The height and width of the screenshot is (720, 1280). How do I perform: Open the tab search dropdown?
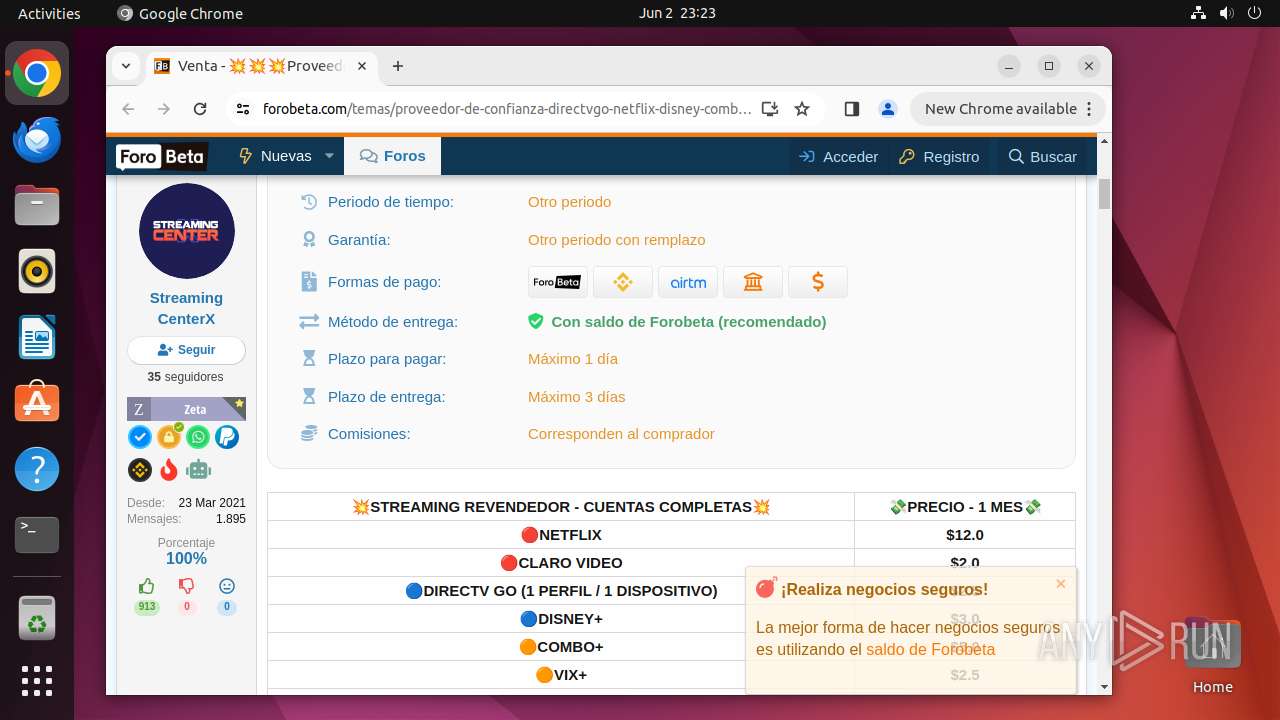point(126,66)
